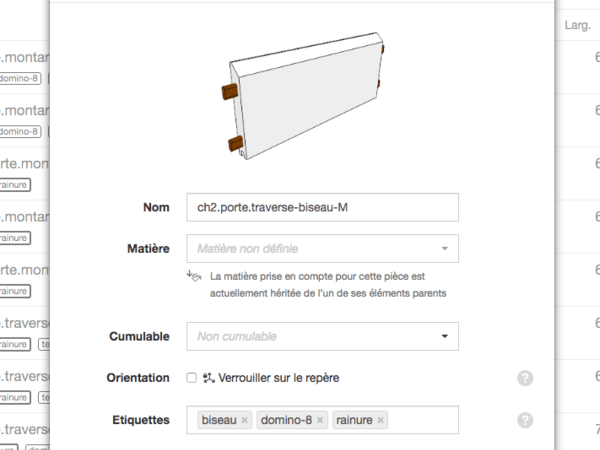Click the Matière dropdown arrow
This screenshot has height=450, width=600.
pos(444,248)
